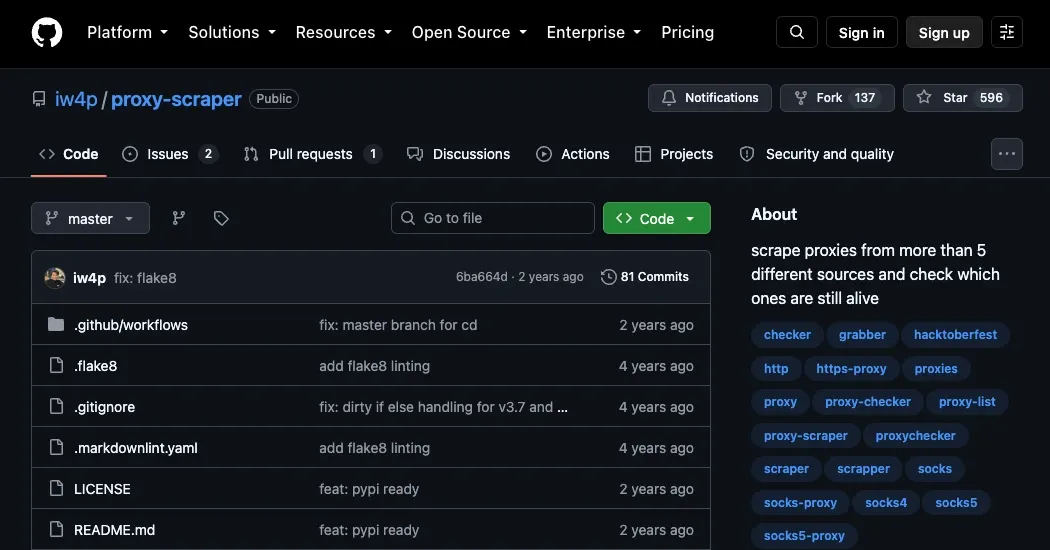Expand the Platform menu
Viewport: 1050px width, 550px height.
pos(127,32)
